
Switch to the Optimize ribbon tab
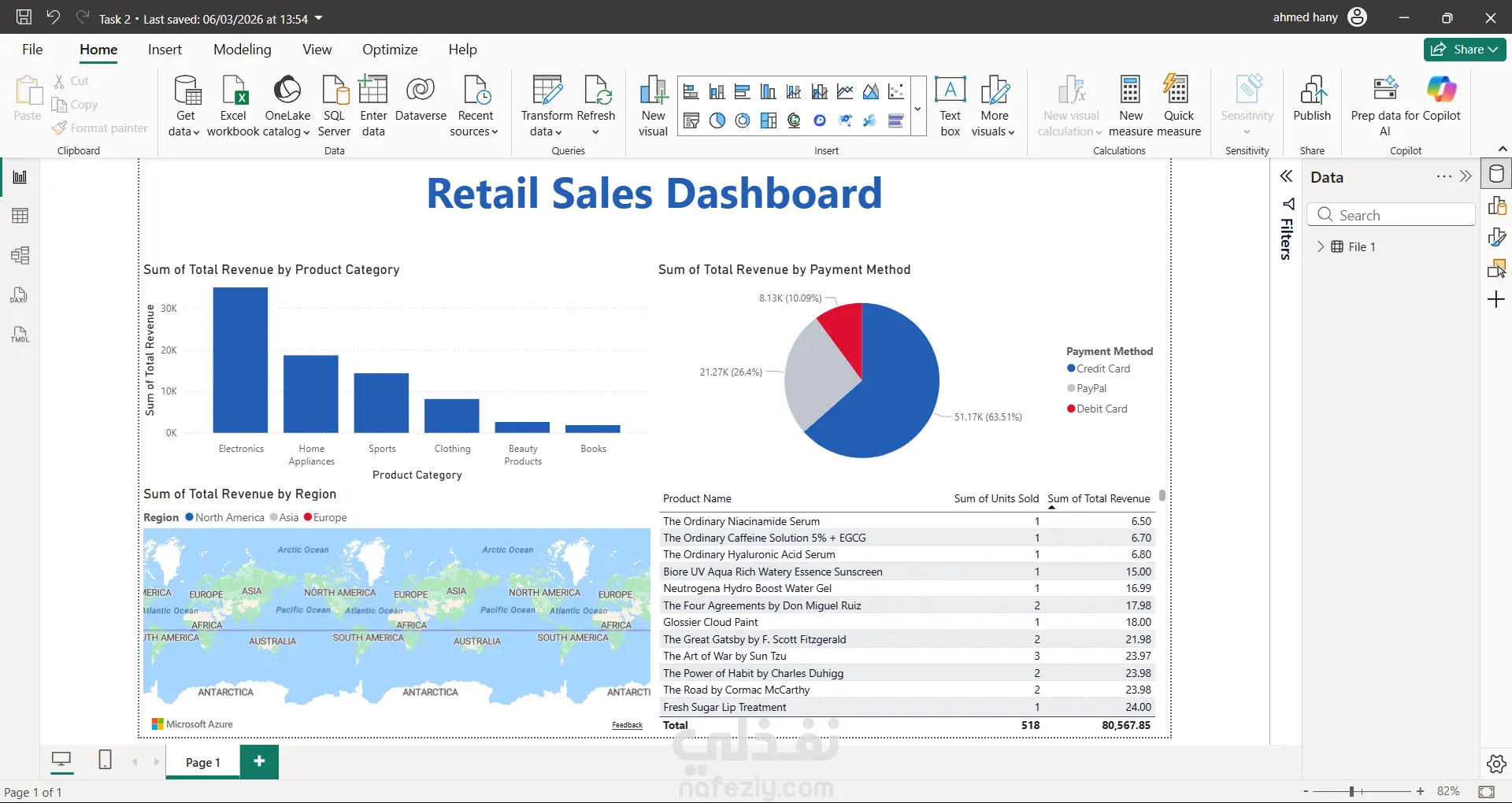pyautogui.click(x=390, y=50)
